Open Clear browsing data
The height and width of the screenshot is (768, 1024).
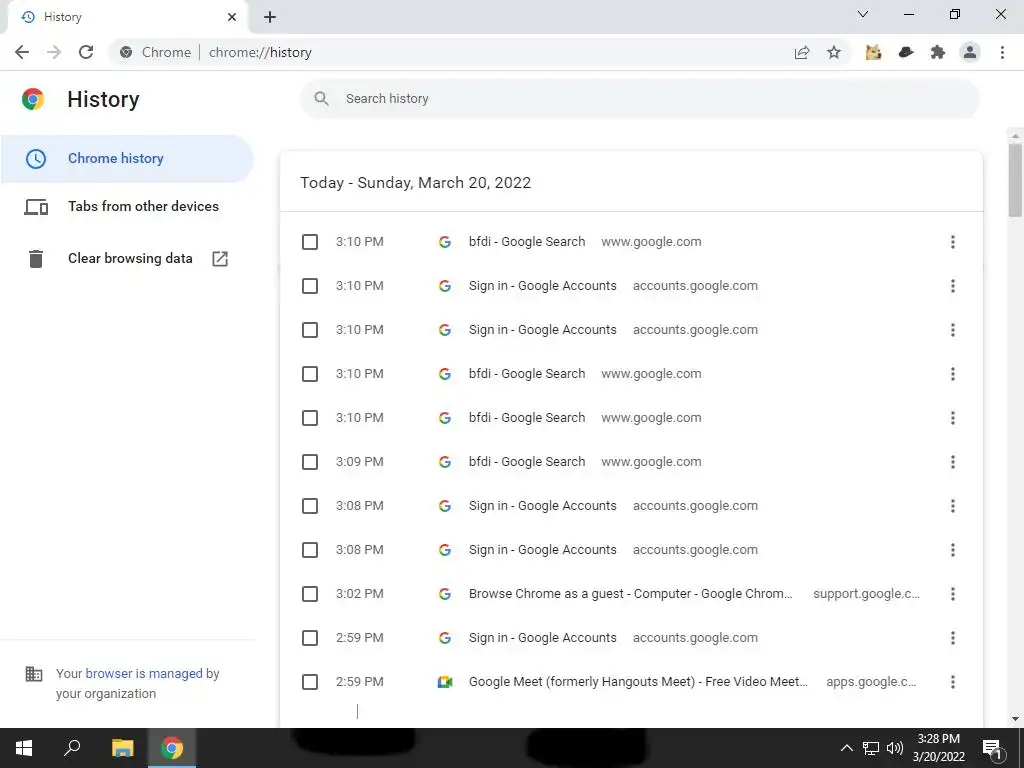click(130, 258)
